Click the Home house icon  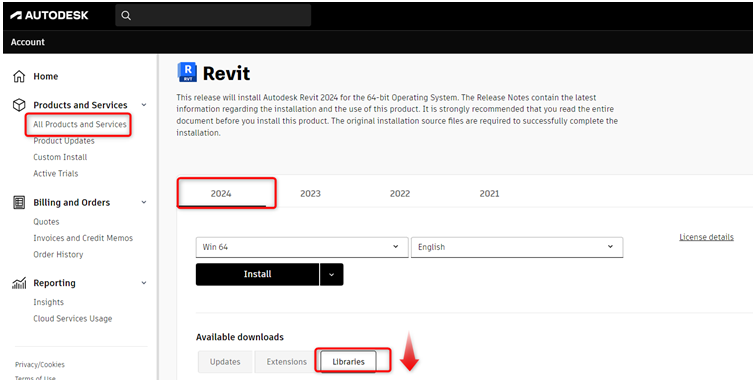pyautogui.click(x=19, y=76)
